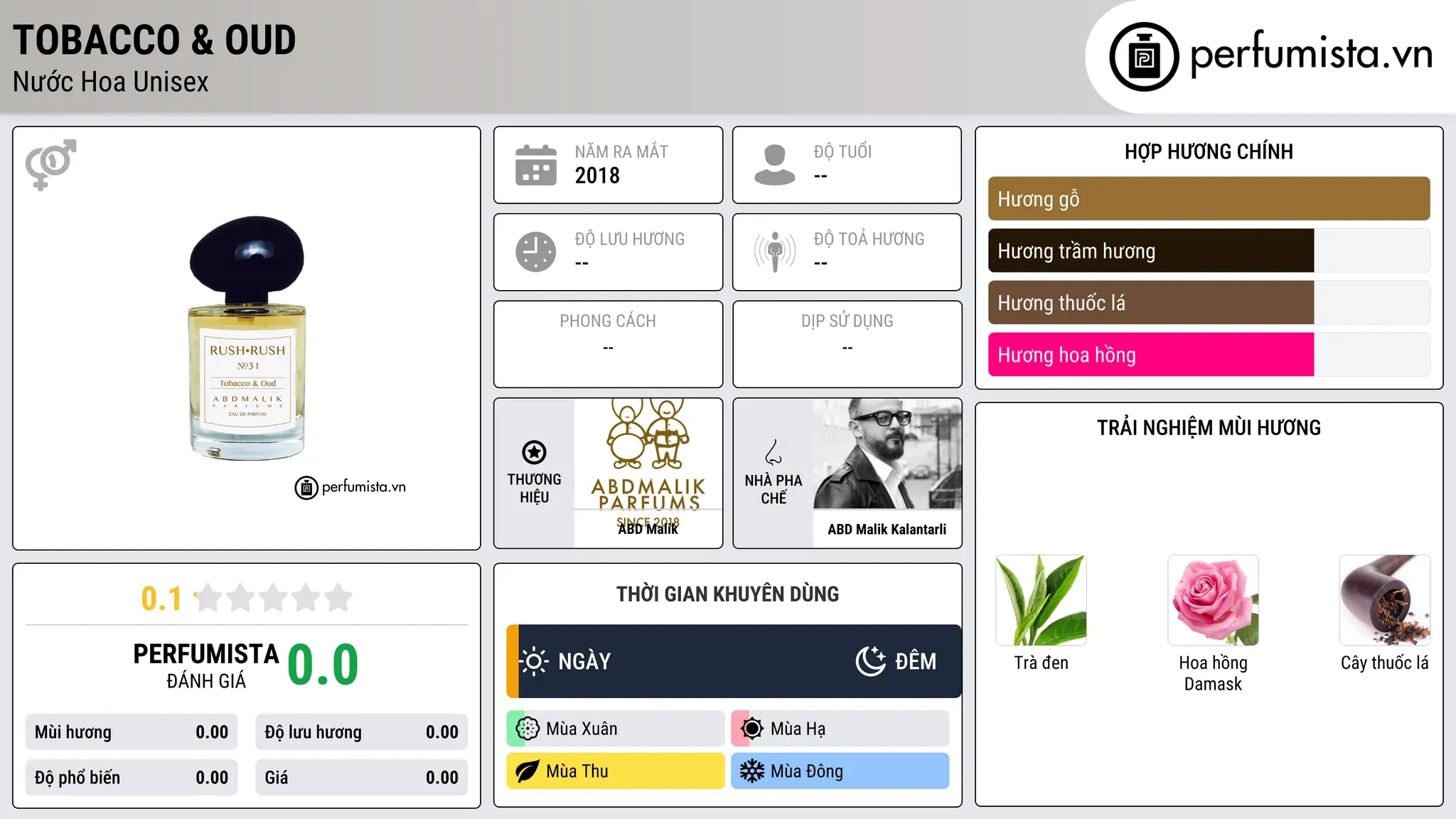
Task: Click the Mùi hương score row
Action: (x=132, y=732)
